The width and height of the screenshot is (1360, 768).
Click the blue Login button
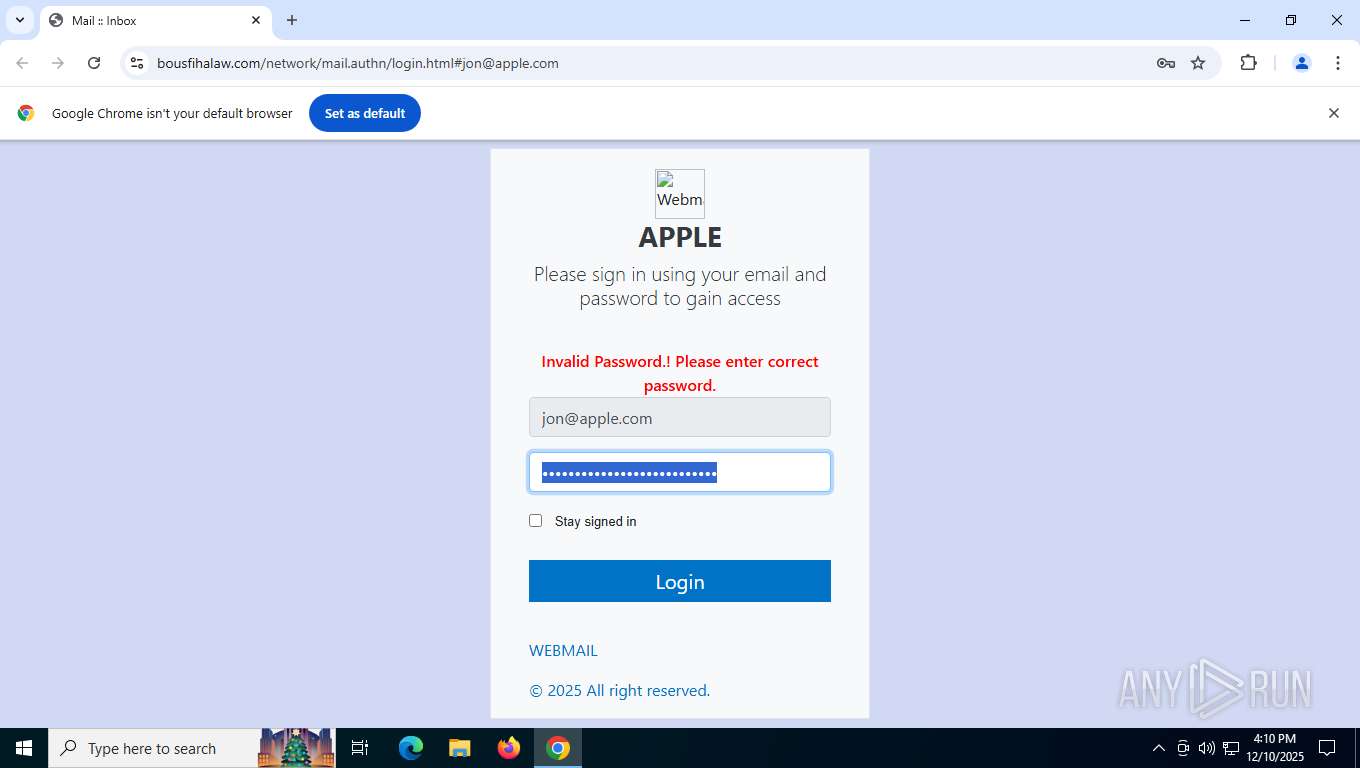680,581
